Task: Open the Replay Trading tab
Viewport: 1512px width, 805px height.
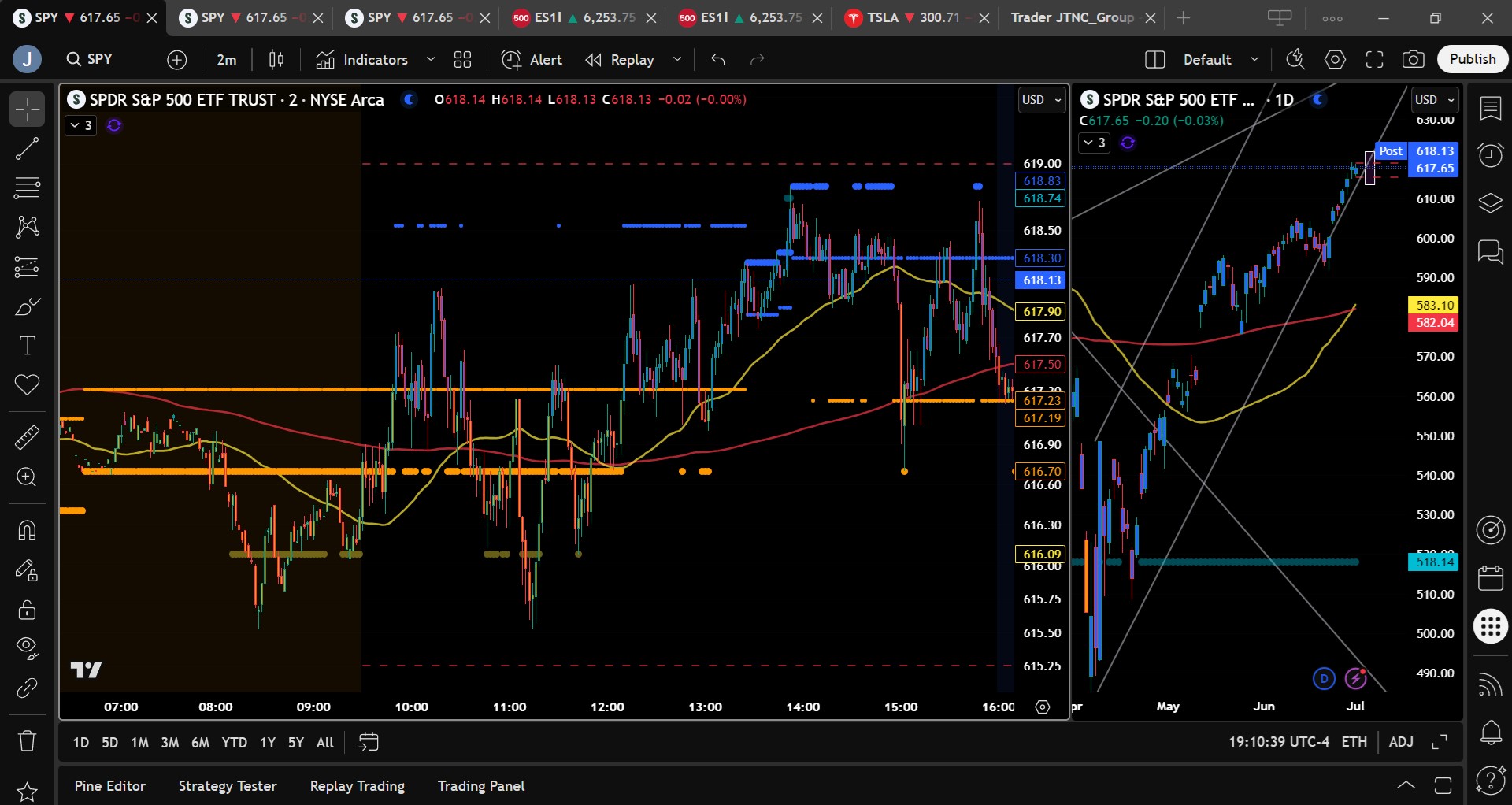Action: tap(358, 786)
